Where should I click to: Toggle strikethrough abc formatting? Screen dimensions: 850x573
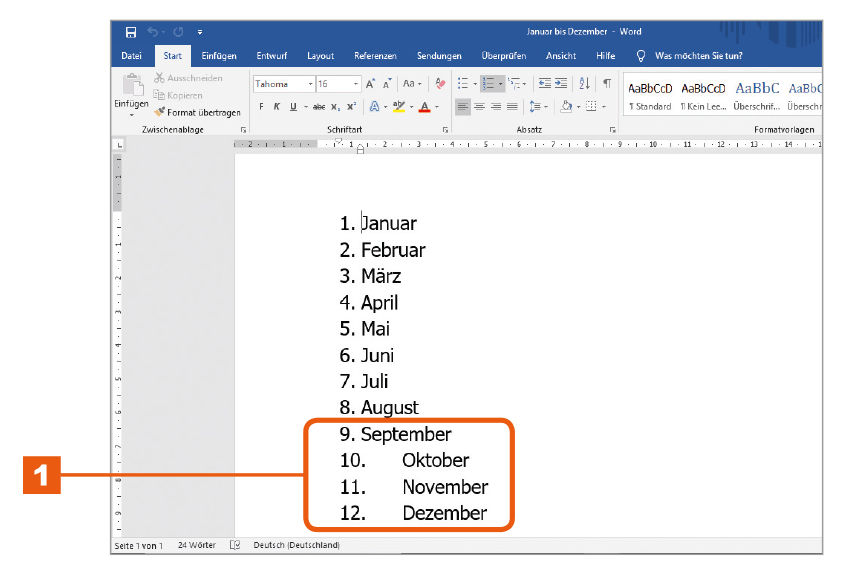pos(319,107)
